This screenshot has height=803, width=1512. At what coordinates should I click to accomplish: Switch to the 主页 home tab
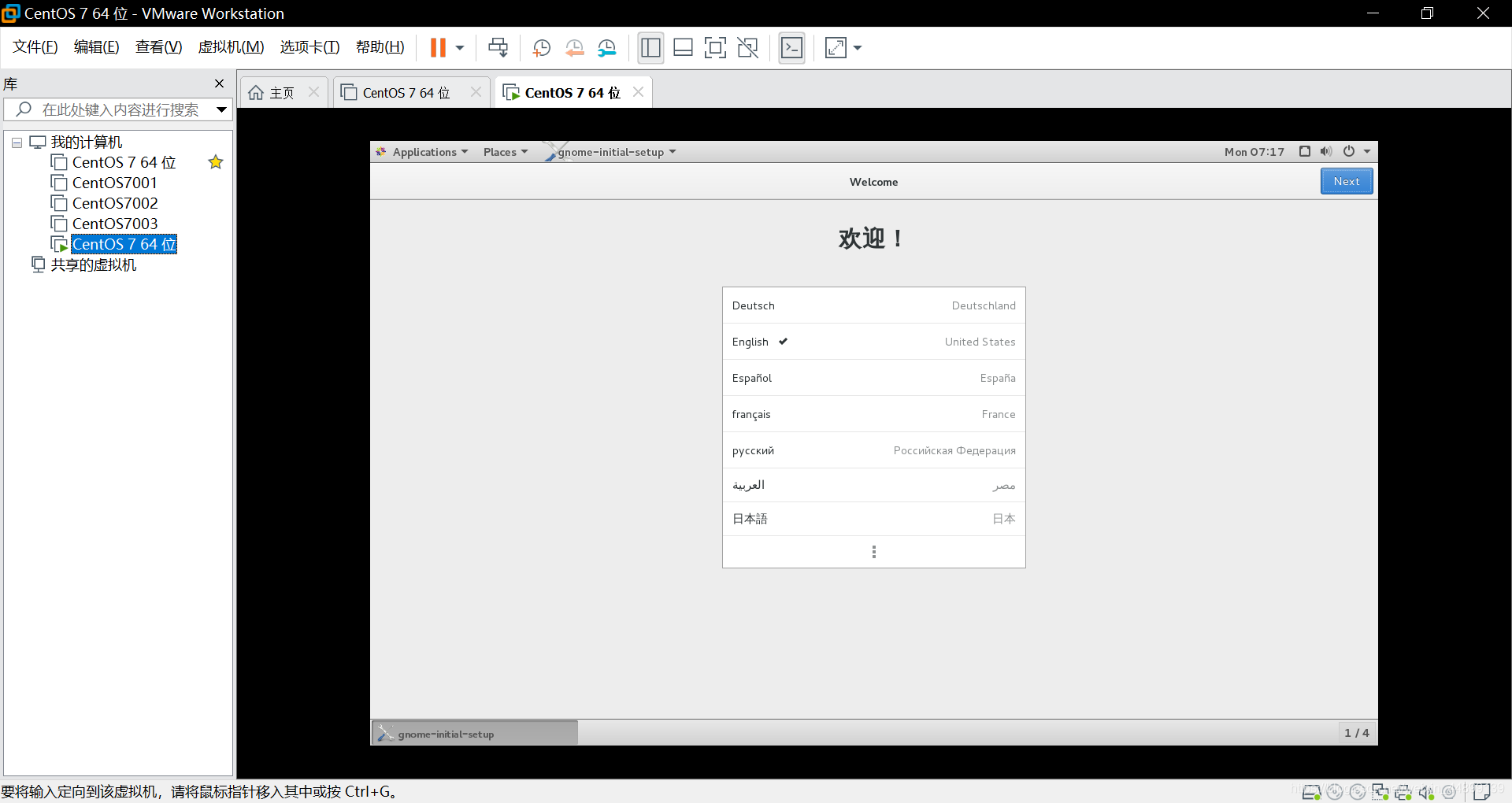(x=272, y=93)
